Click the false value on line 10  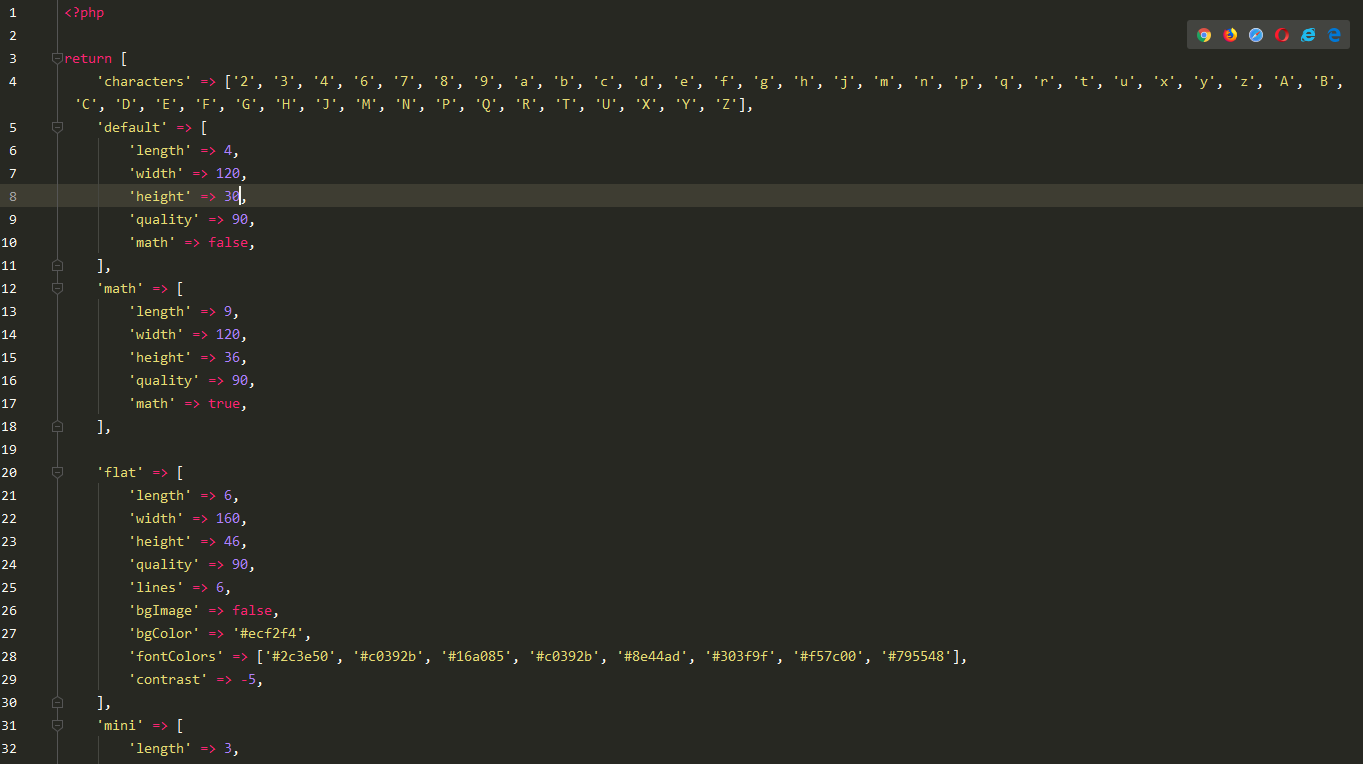228,242
